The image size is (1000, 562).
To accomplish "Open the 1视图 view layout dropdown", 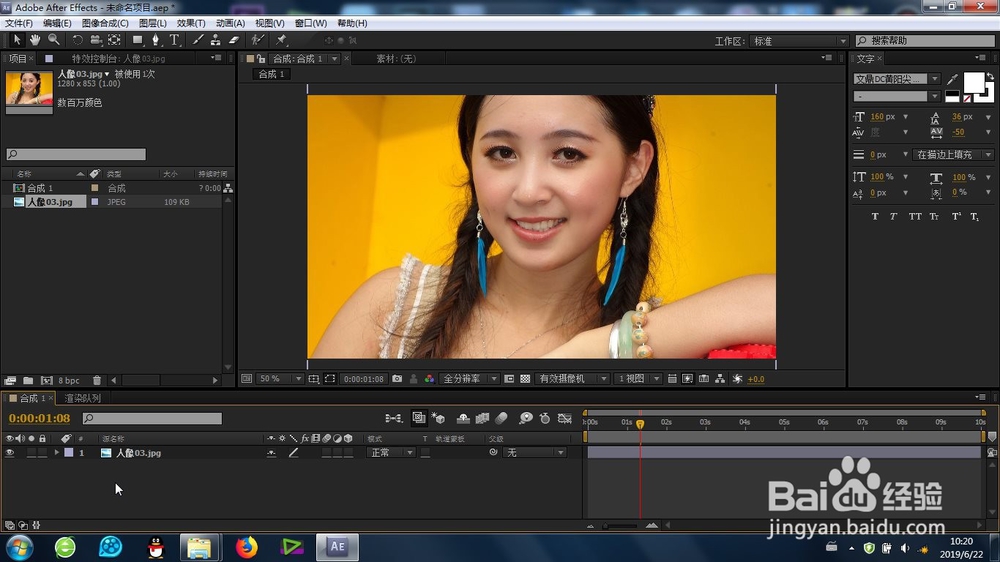I will (x=638, y=379).
